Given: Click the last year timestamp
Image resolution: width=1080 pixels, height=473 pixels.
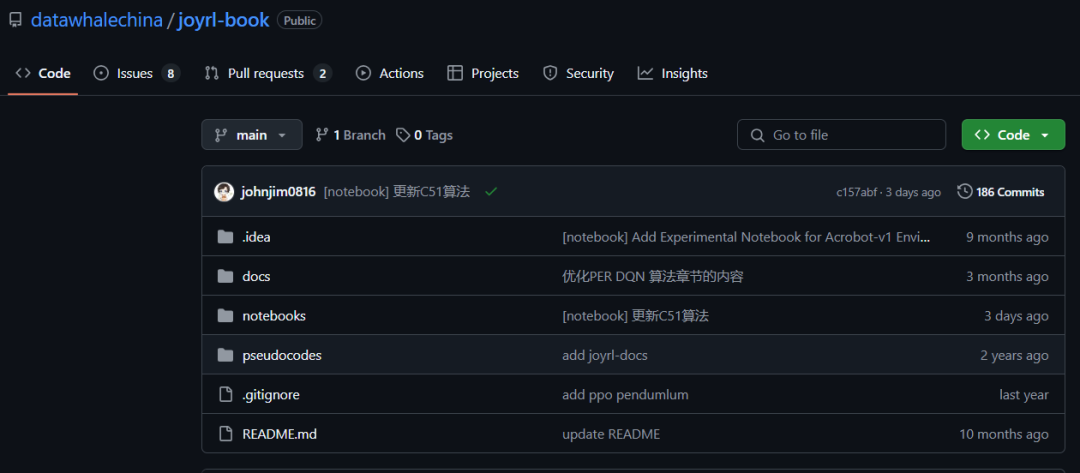Looking at the screenshot, I should [1024, 395].
